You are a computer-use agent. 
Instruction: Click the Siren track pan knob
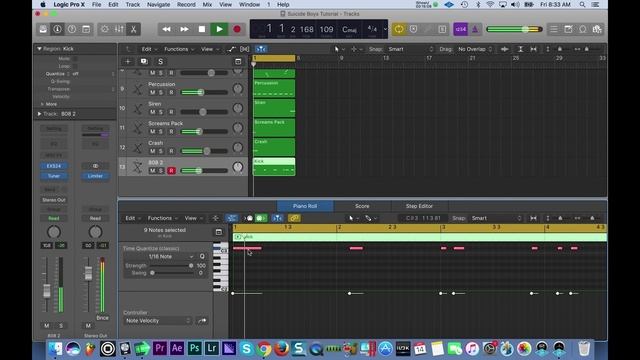point(238,108)
